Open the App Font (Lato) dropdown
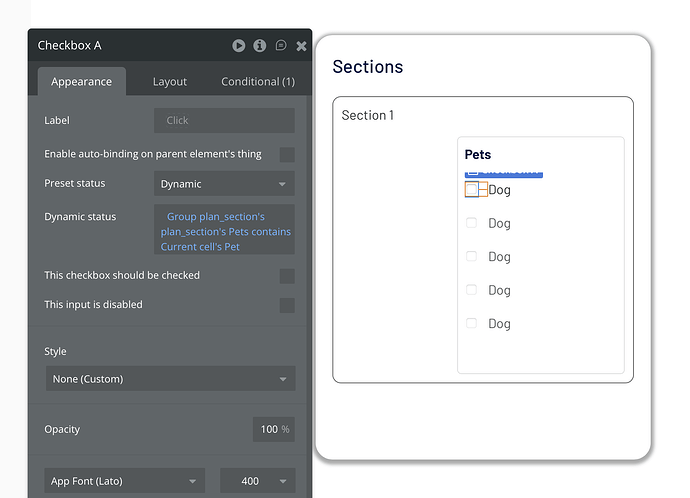 click(124, 481)
